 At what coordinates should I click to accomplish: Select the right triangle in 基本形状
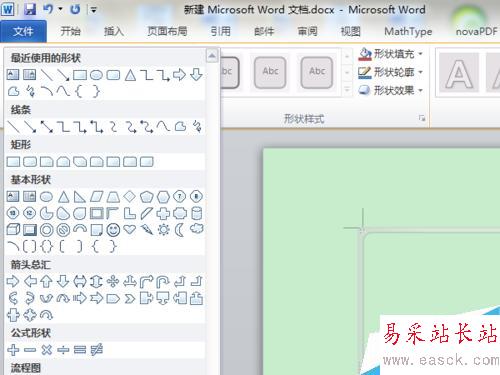tap(79, 197)
